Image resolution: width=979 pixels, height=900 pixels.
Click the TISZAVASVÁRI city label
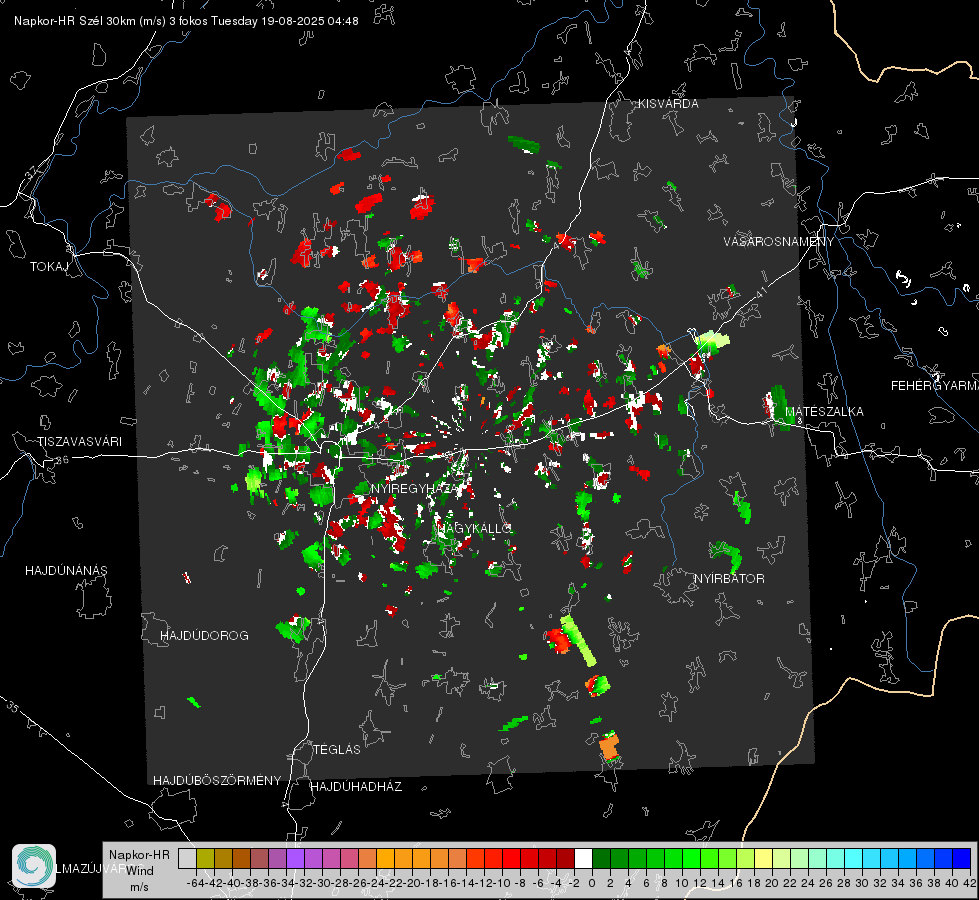(79, 442)
